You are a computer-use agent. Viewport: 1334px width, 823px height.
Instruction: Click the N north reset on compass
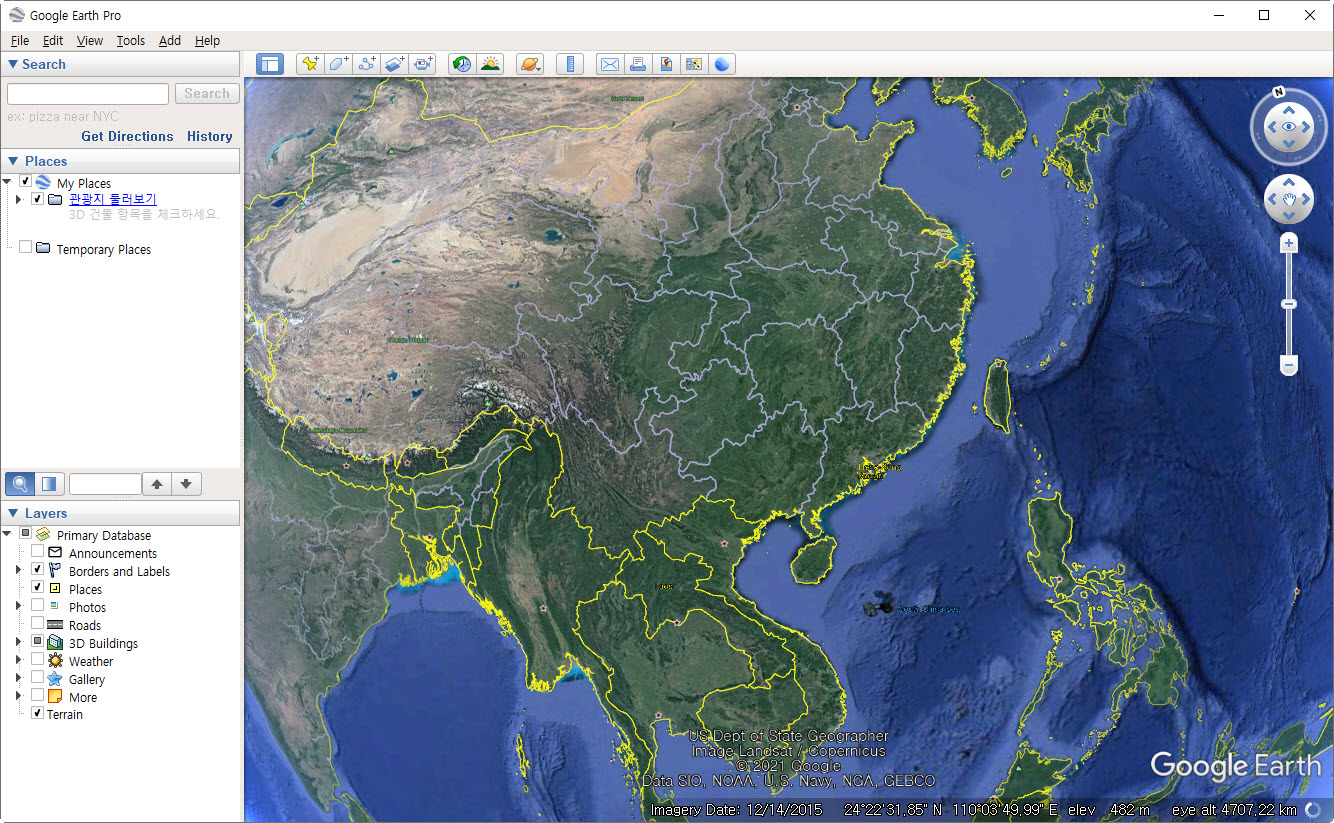1278,91
